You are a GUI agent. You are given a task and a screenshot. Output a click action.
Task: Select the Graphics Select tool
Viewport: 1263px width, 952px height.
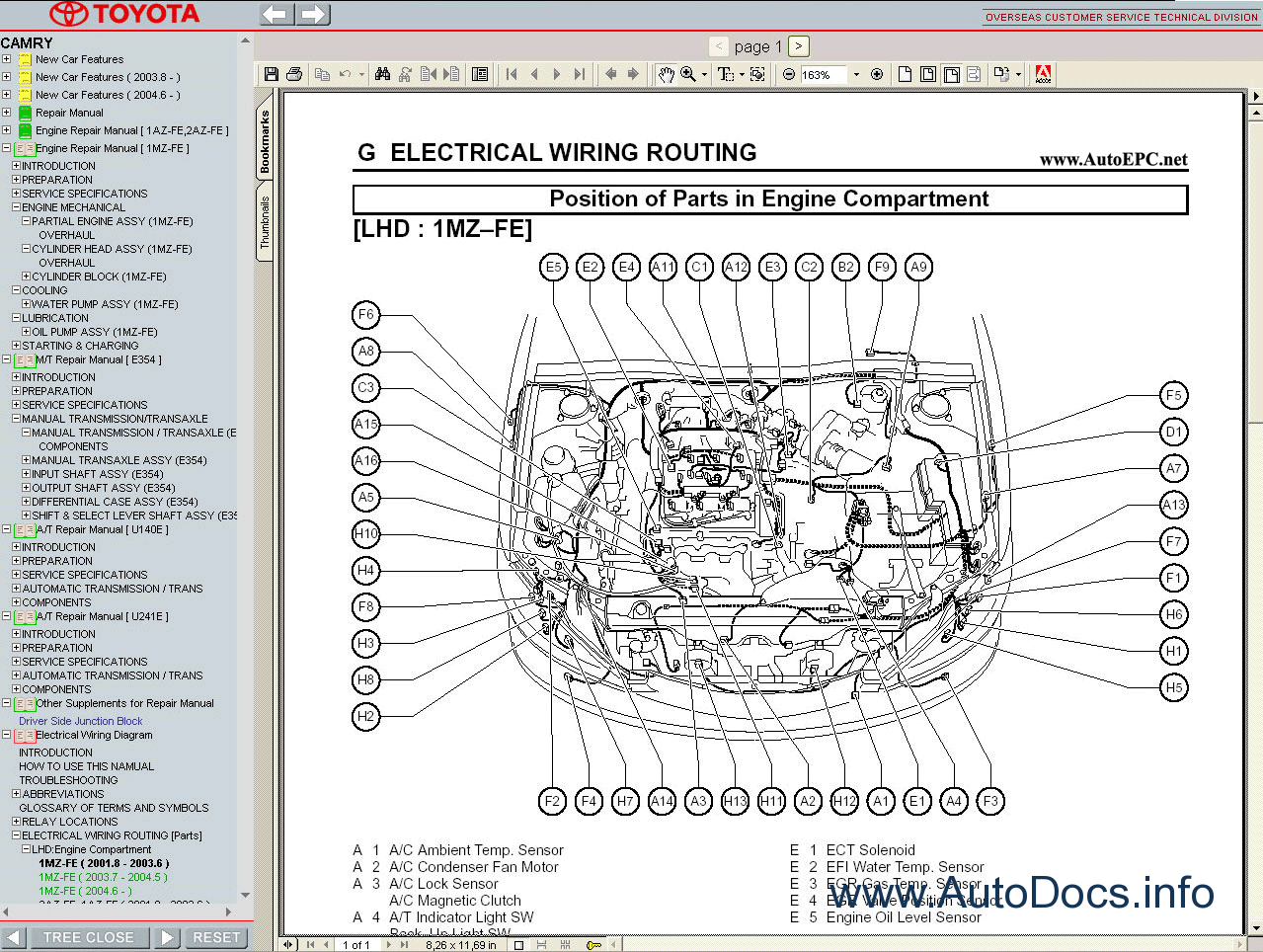(x=757, y=74)
